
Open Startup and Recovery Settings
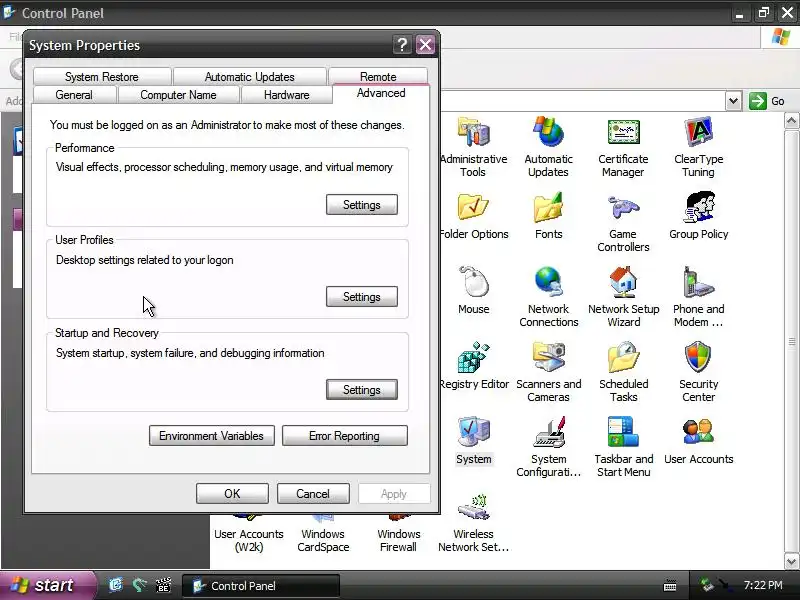pyautogui.click(x=362, y=390)
